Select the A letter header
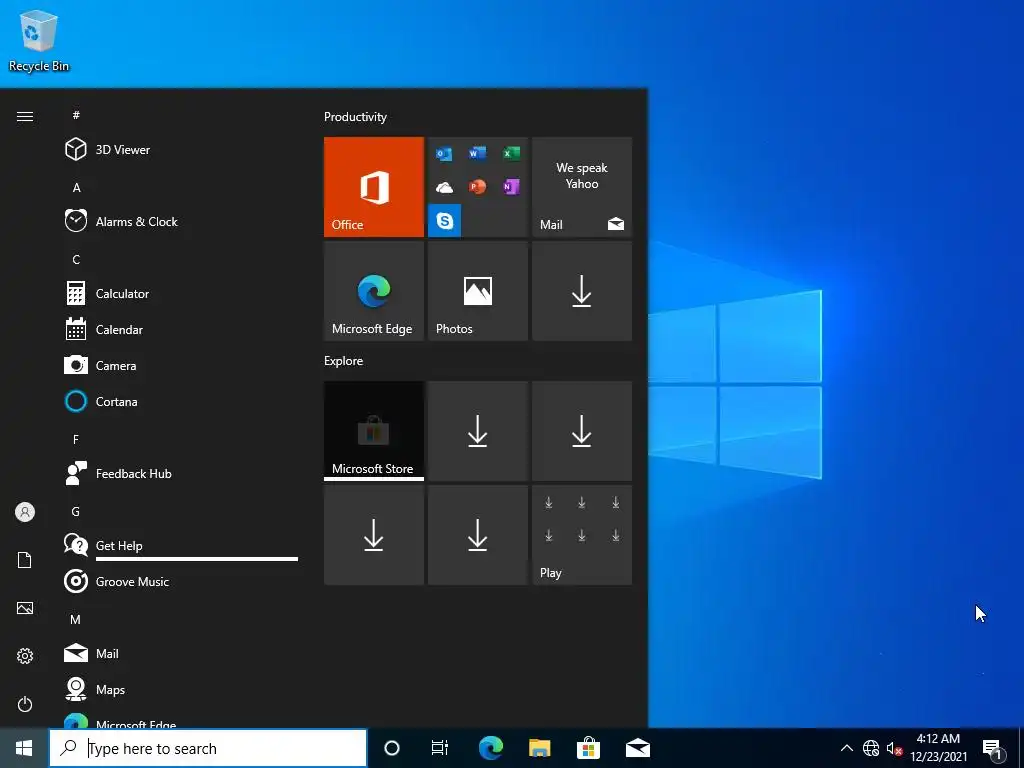Viewport: 1024px width, 768px height. pyautogui.click(x=76, y=187)
